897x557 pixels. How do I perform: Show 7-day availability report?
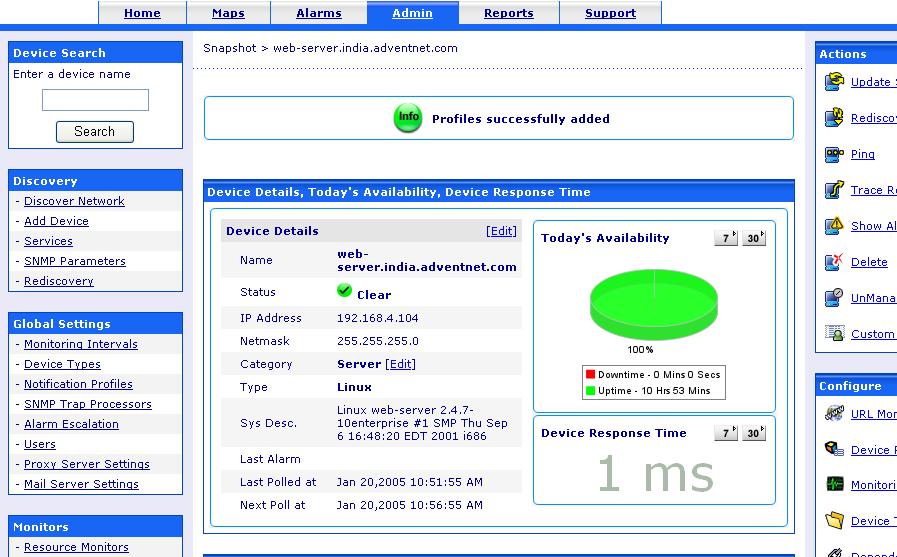tap(725, 238)
